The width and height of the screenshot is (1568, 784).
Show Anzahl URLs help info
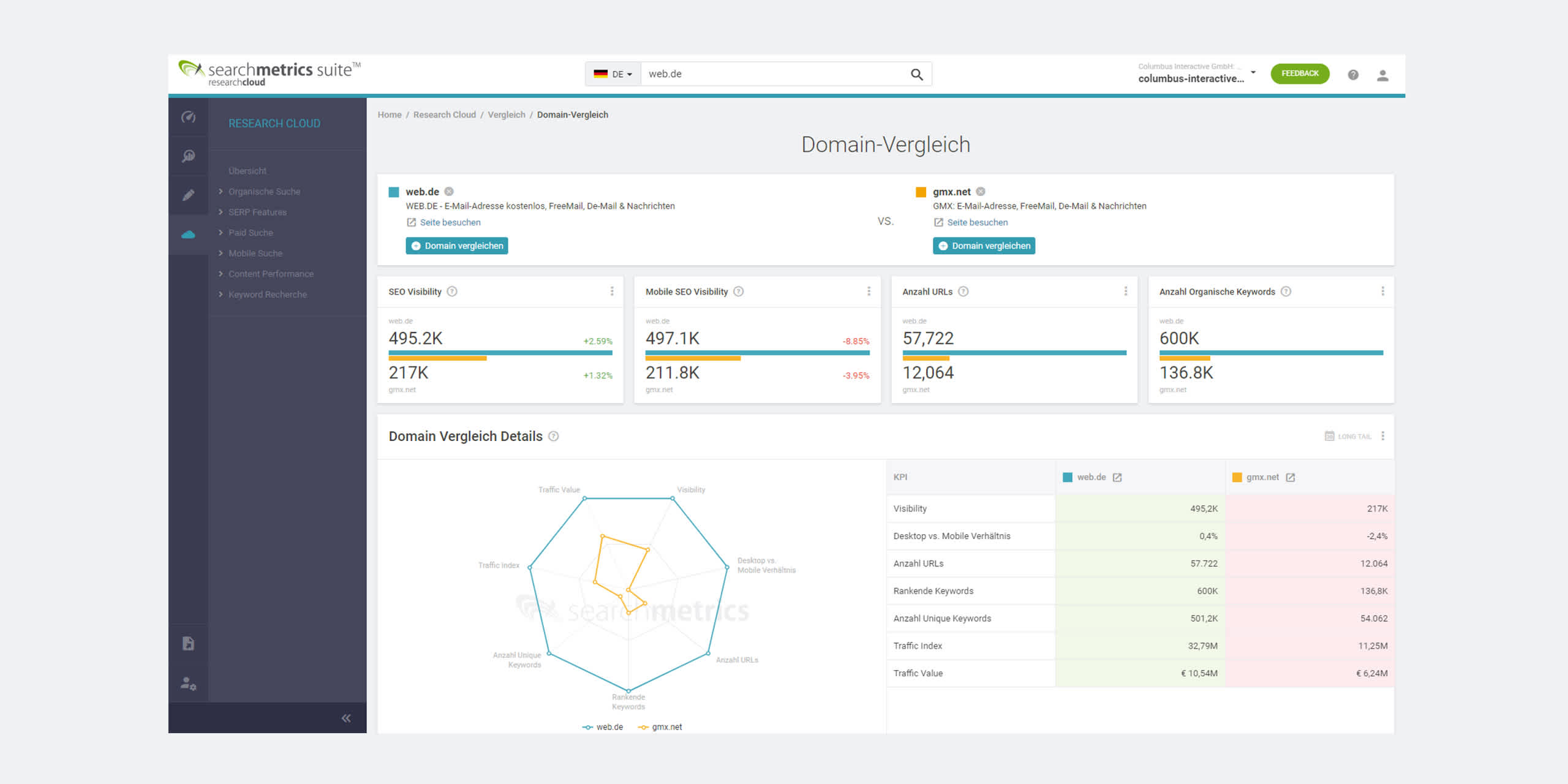963,292
